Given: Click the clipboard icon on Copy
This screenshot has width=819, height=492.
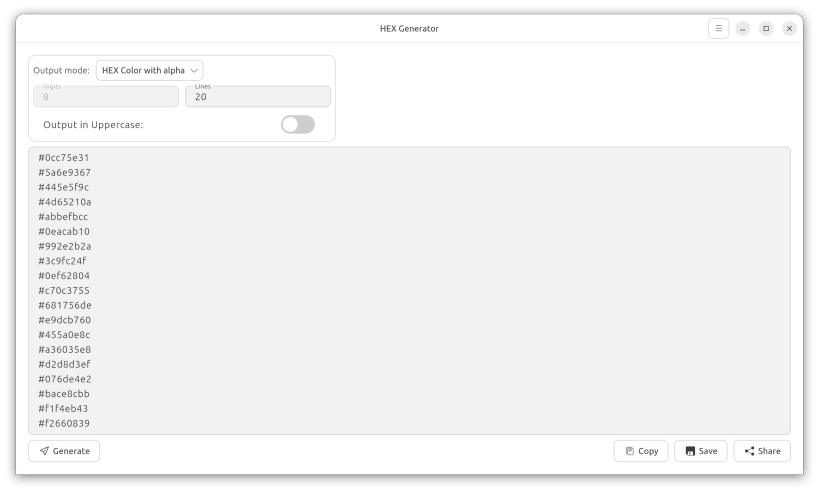Looking at the screenshot, I should 630,451.
